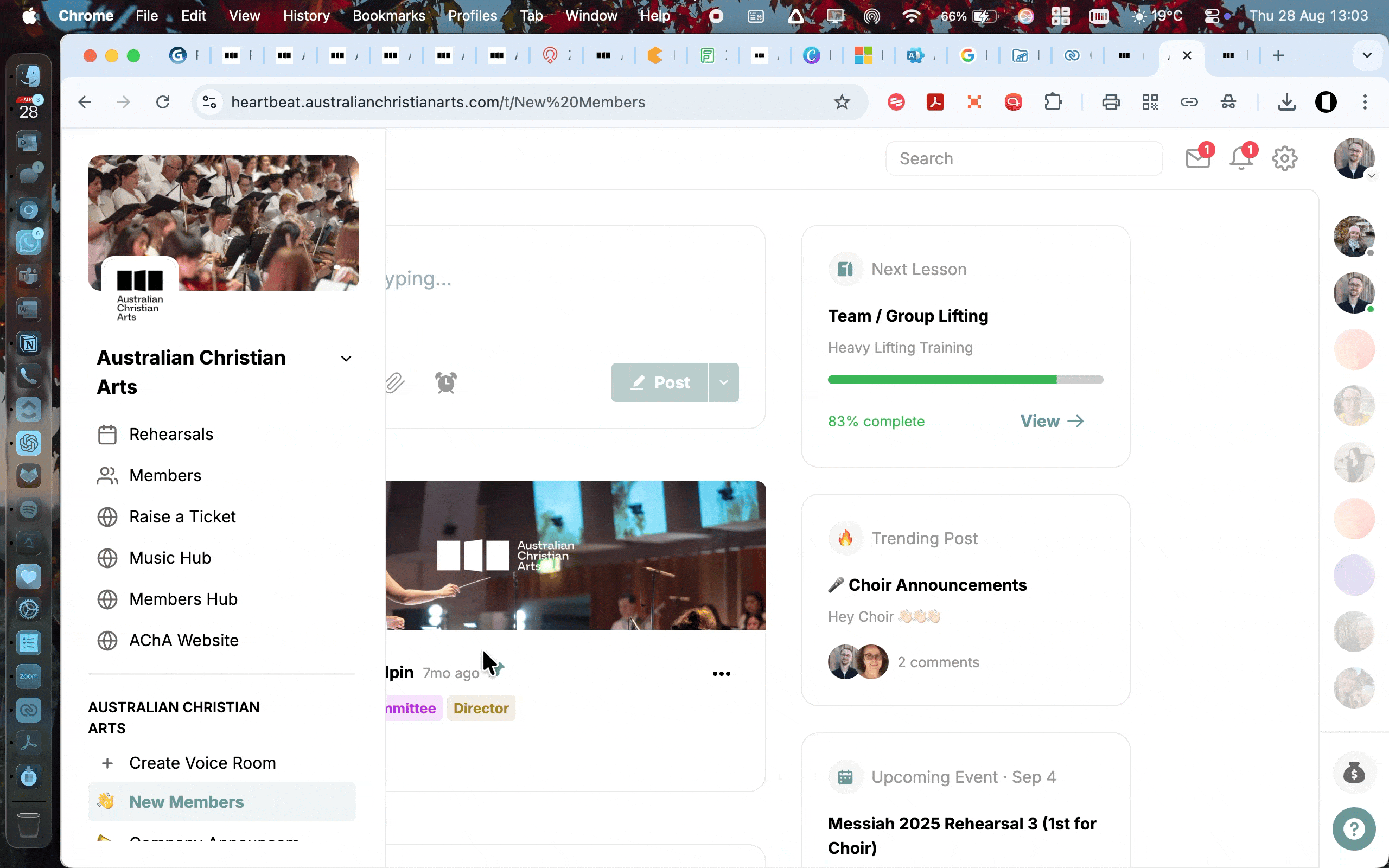Click the 2 comments text

click(x=939, y=662)
